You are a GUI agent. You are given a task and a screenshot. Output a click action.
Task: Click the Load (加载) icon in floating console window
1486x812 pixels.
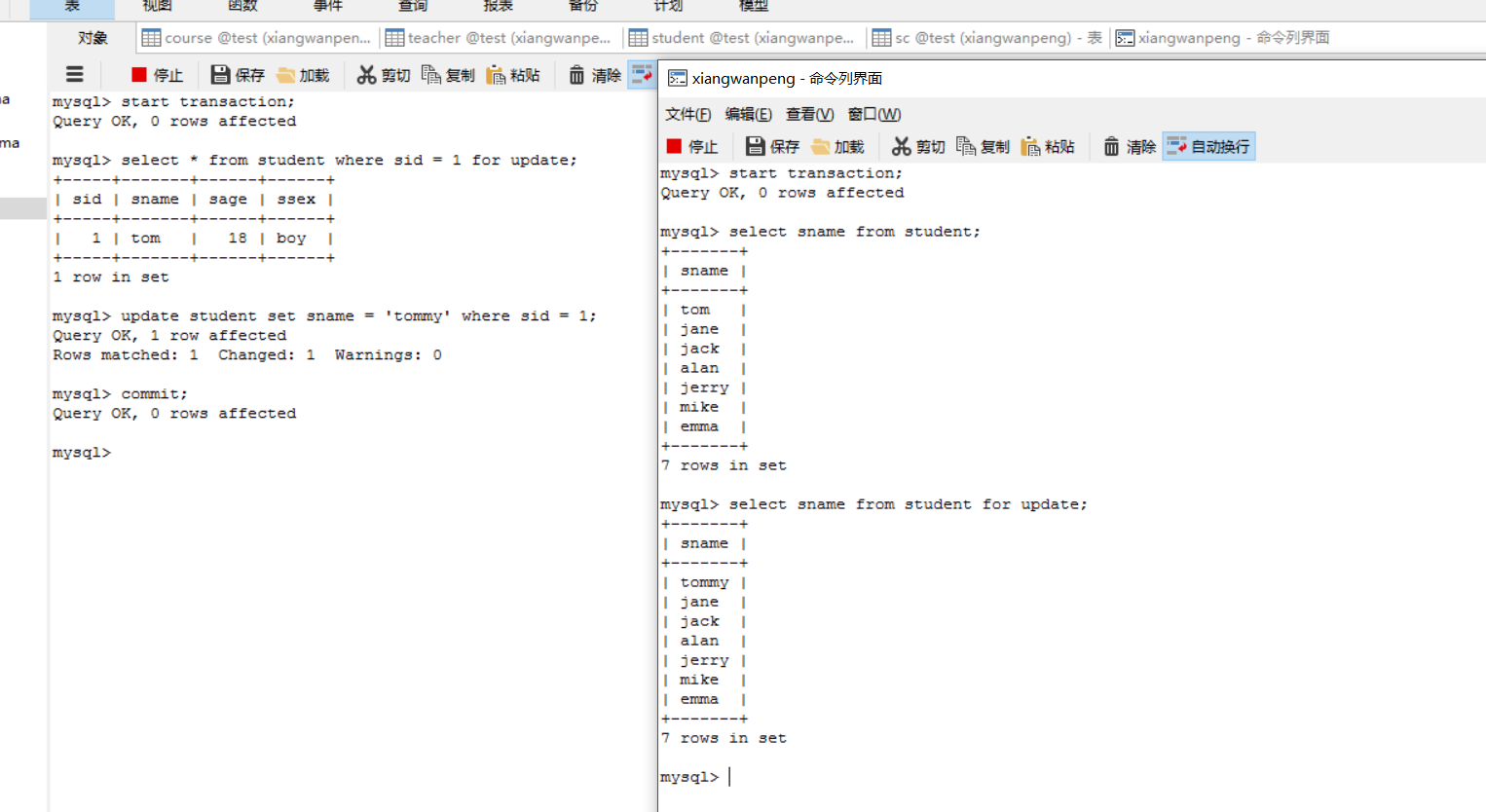[x=821, y=146]
